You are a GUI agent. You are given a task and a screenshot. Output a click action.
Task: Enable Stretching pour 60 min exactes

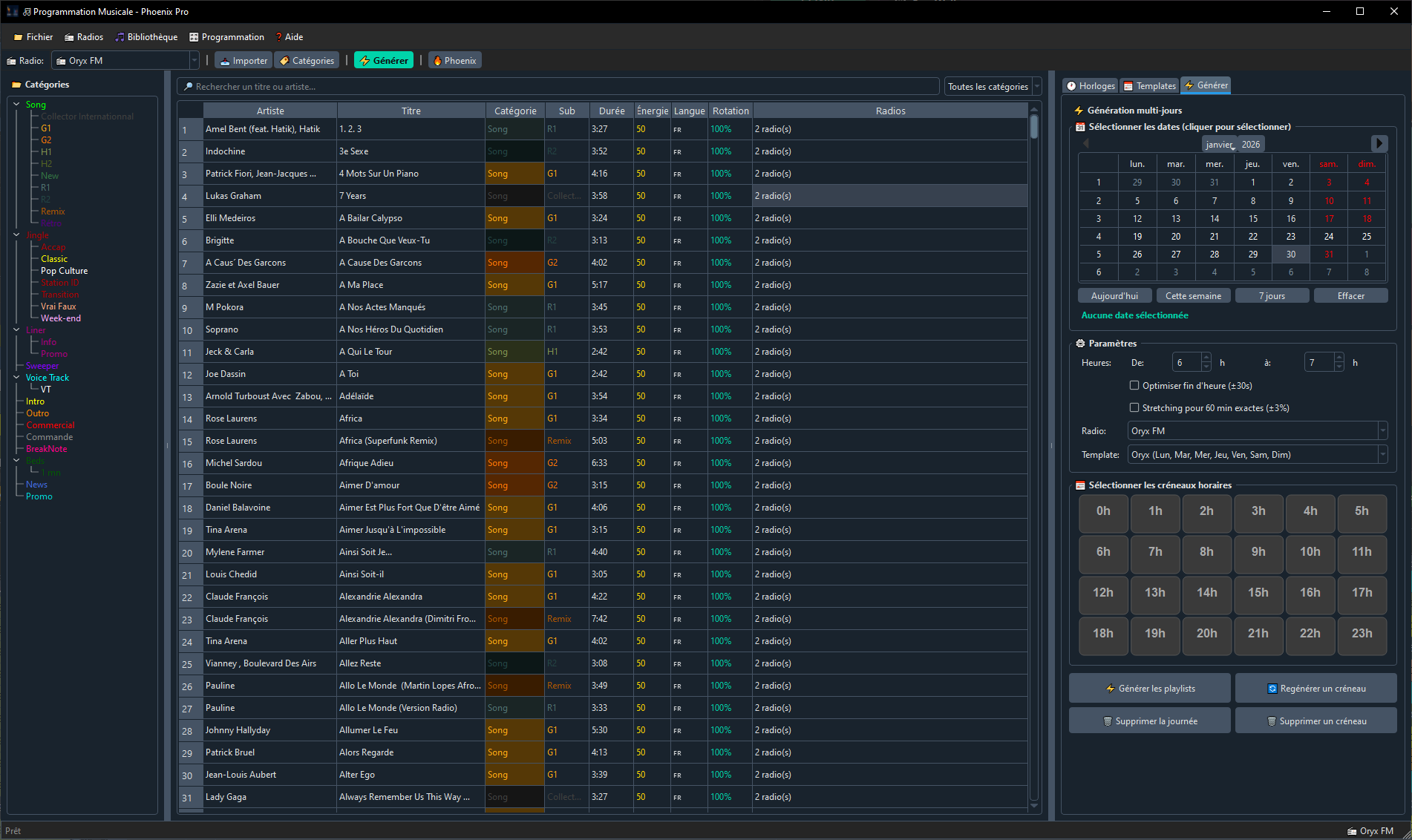[1134, 407]
